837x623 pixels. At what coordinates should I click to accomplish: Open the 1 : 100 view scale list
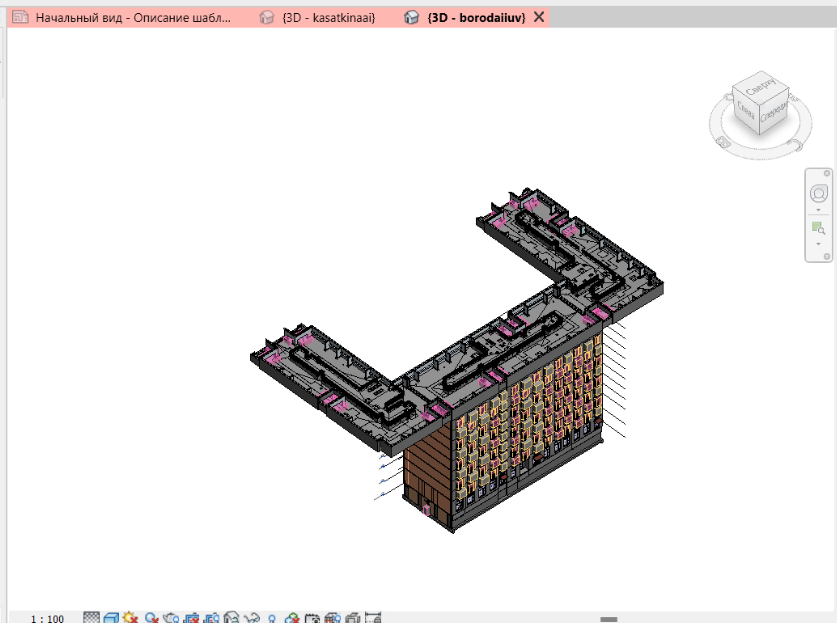pos(46,618)
